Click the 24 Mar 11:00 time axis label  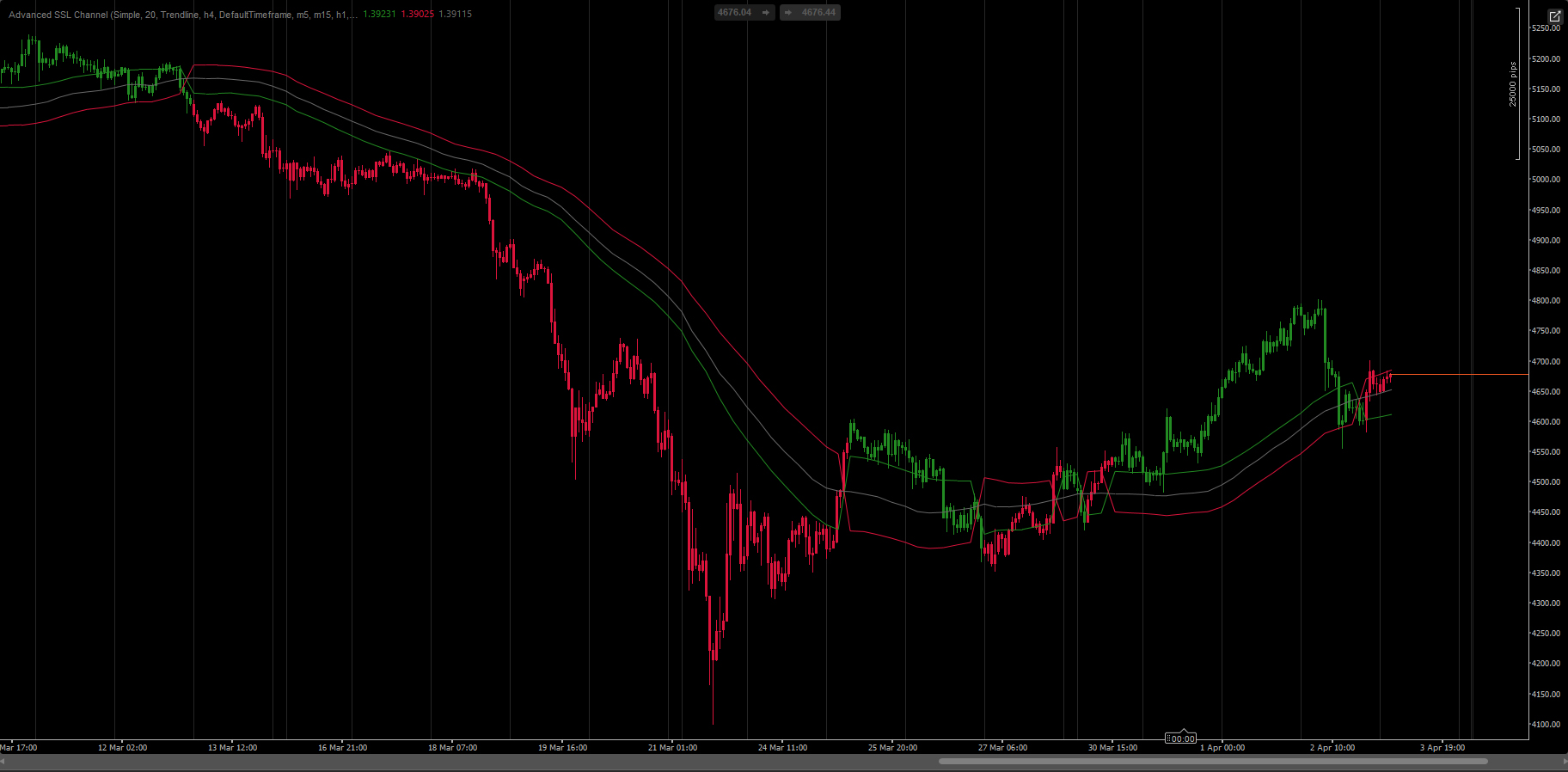[782, 748]
